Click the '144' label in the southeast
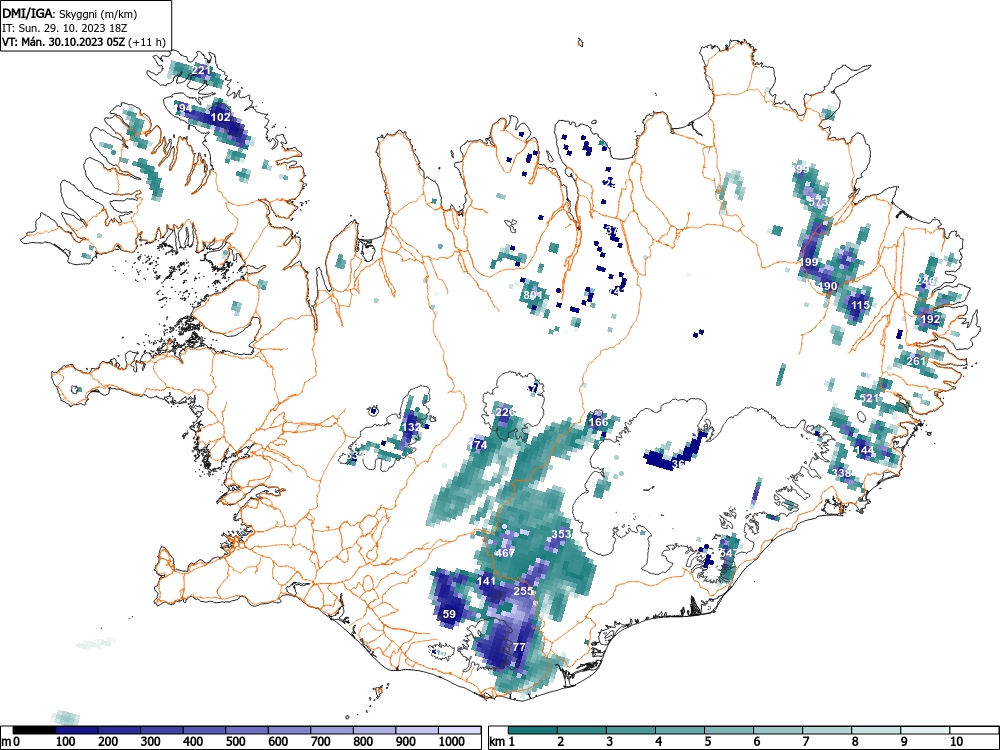1000x750 pixels. coord(864,450)
